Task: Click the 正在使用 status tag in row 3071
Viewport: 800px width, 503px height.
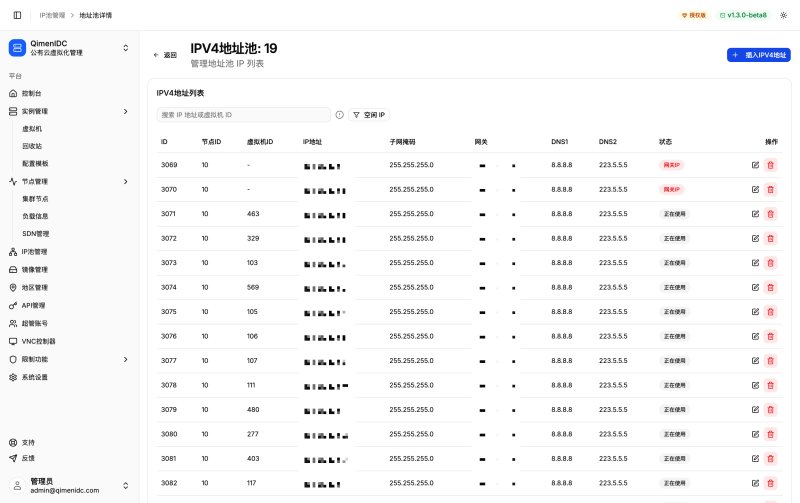Action: pyautogui.click(x=674, y=214)
